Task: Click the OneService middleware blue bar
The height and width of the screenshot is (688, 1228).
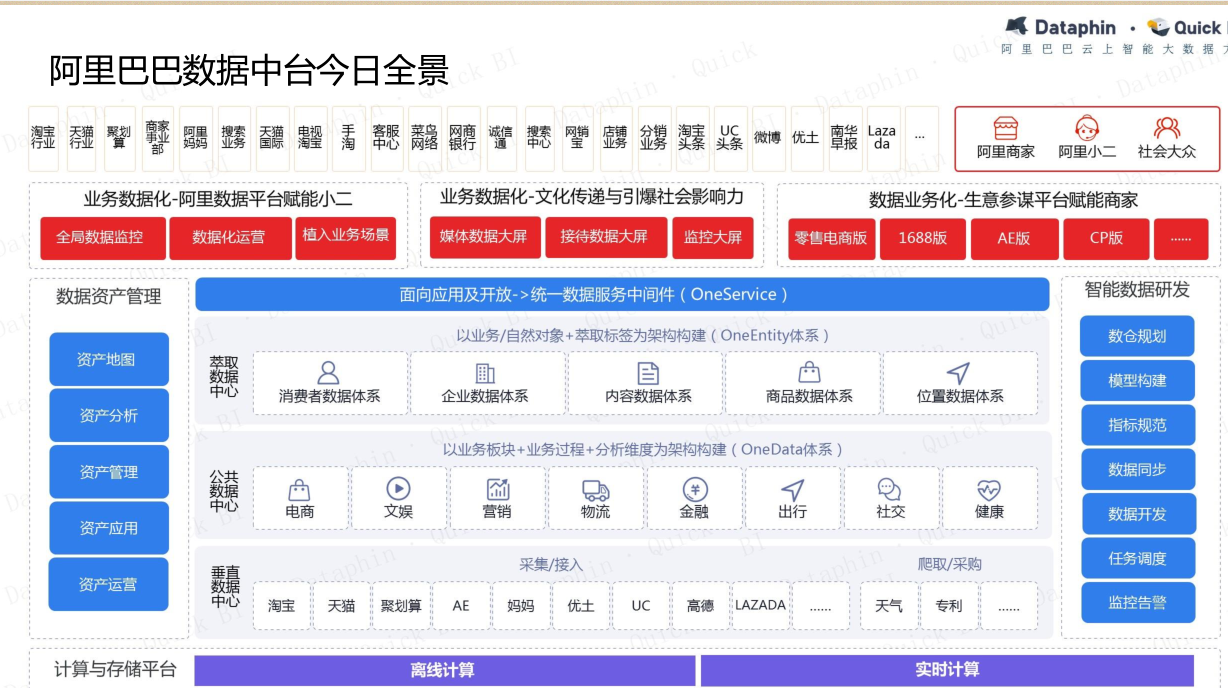Action: [622, 294]
